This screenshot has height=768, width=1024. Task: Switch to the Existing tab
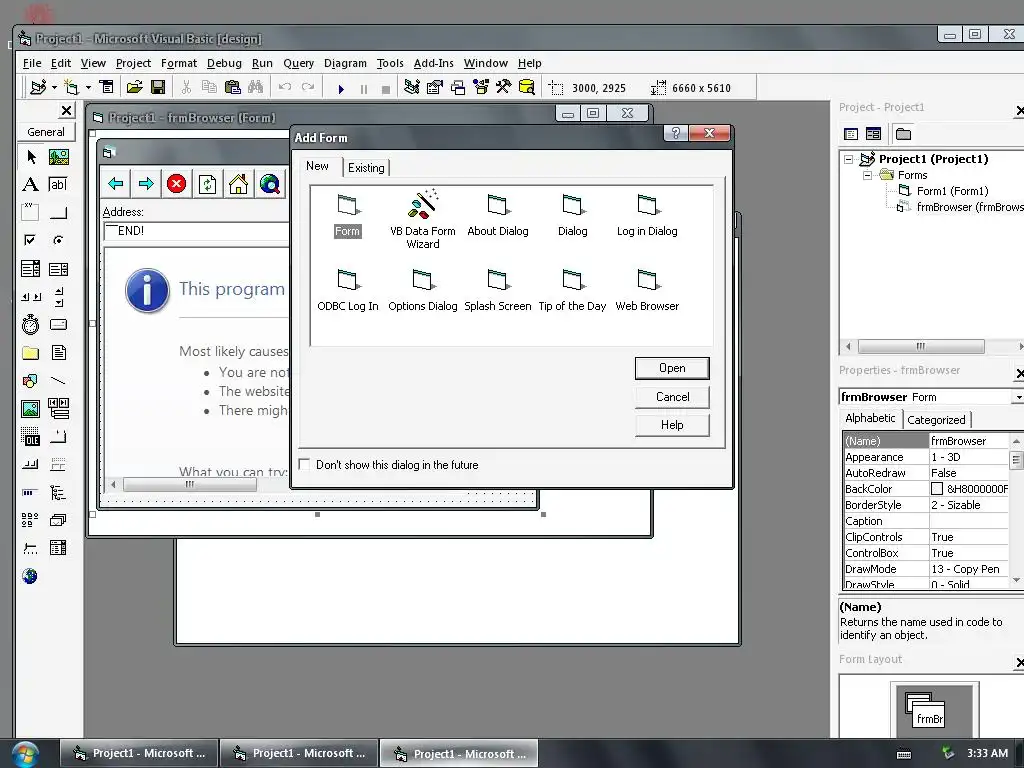tap(366, 168)
